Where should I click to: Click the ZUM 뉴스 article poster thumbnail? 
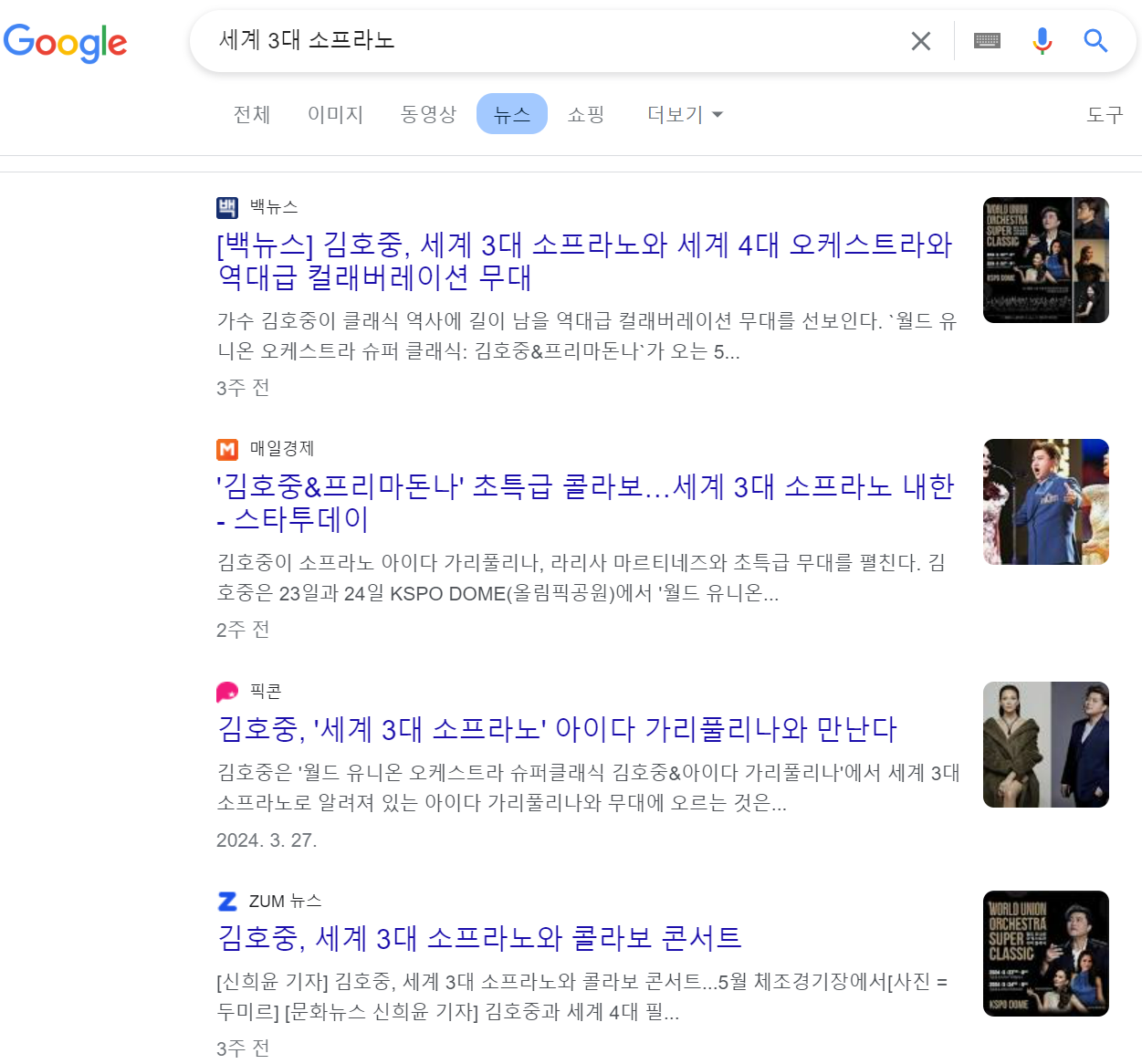[x=1046, y=954]
